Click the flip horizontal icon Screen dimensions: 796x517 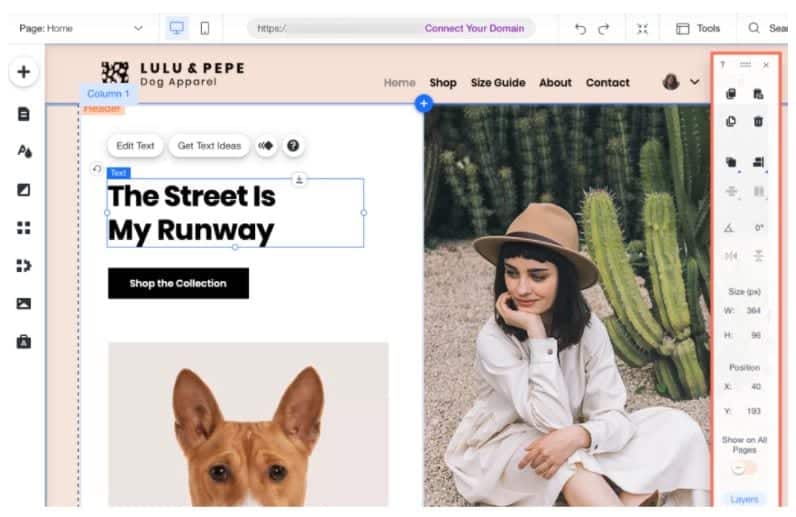(x=731, y=256)
